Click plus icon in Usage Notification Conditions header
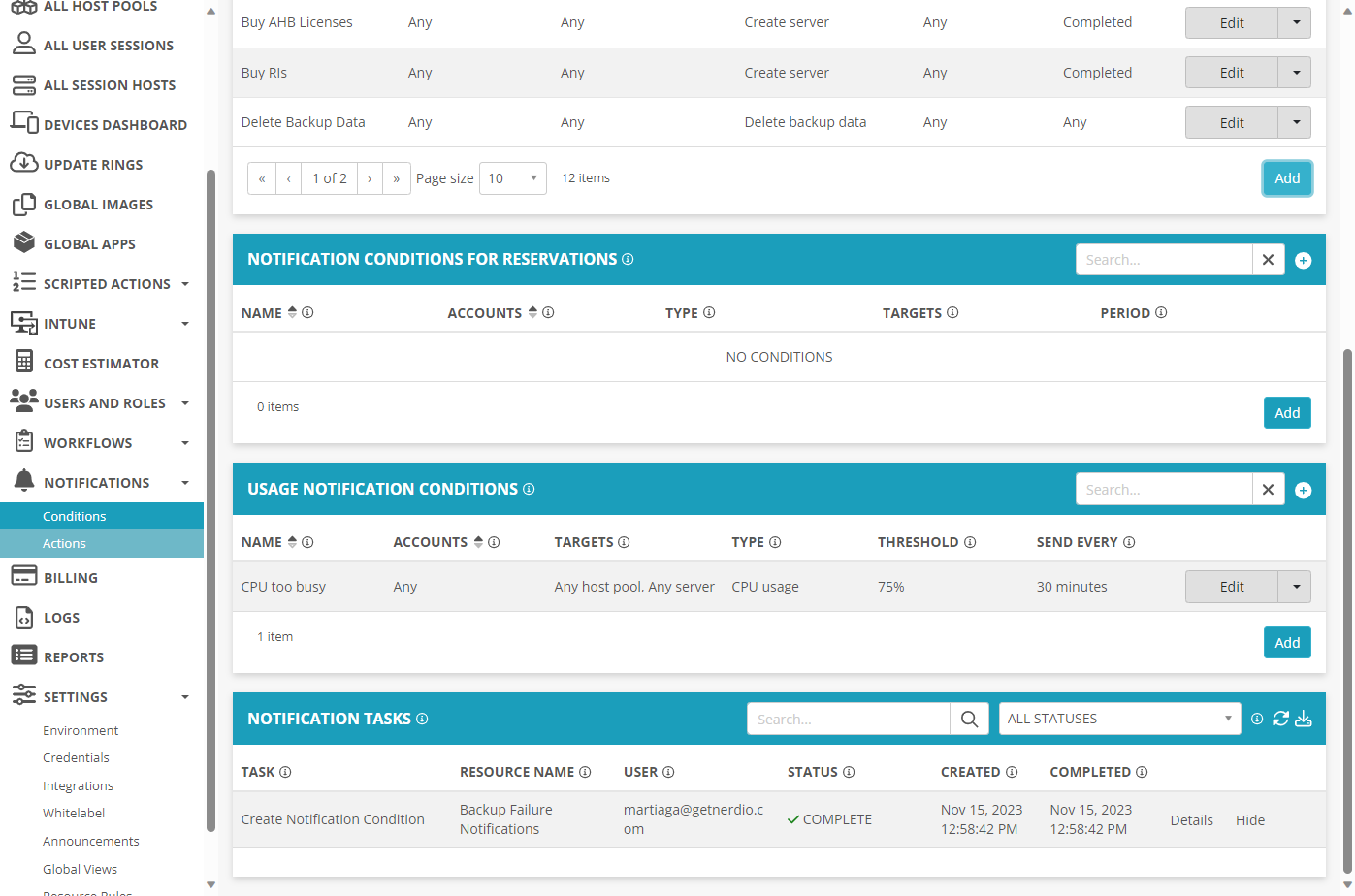Image resolution: width=1355 pixels, height=896 pixels. (1304, 490)
